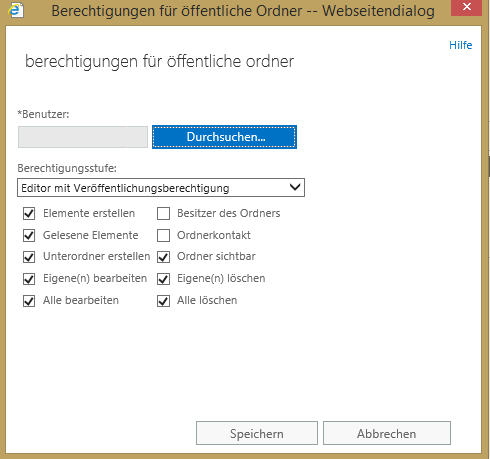
Task: Click the Abbrechen button
Action: [387, 433]
